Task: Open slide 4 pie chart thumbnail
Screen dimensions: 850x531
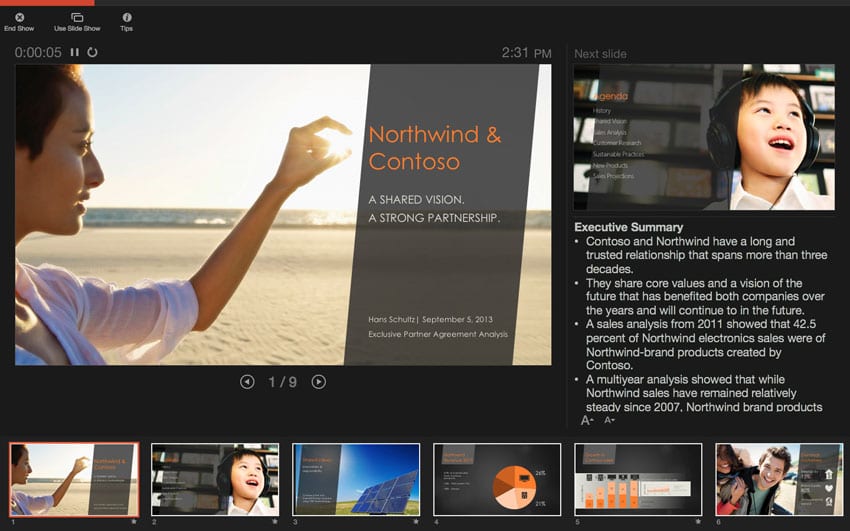Action: [x=497, y=480]
